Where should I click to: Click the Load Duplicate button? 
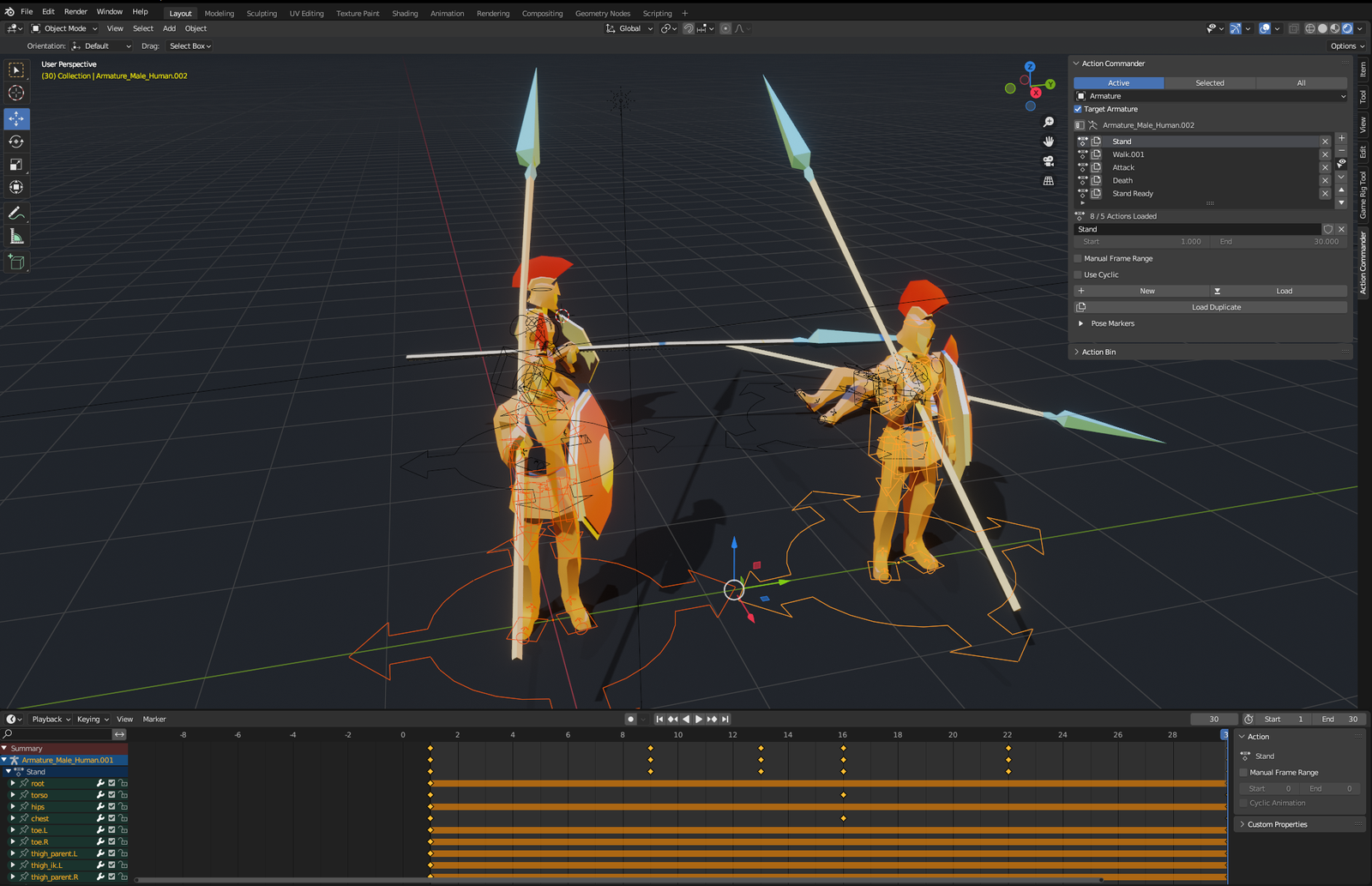[x=1215, y=307]
